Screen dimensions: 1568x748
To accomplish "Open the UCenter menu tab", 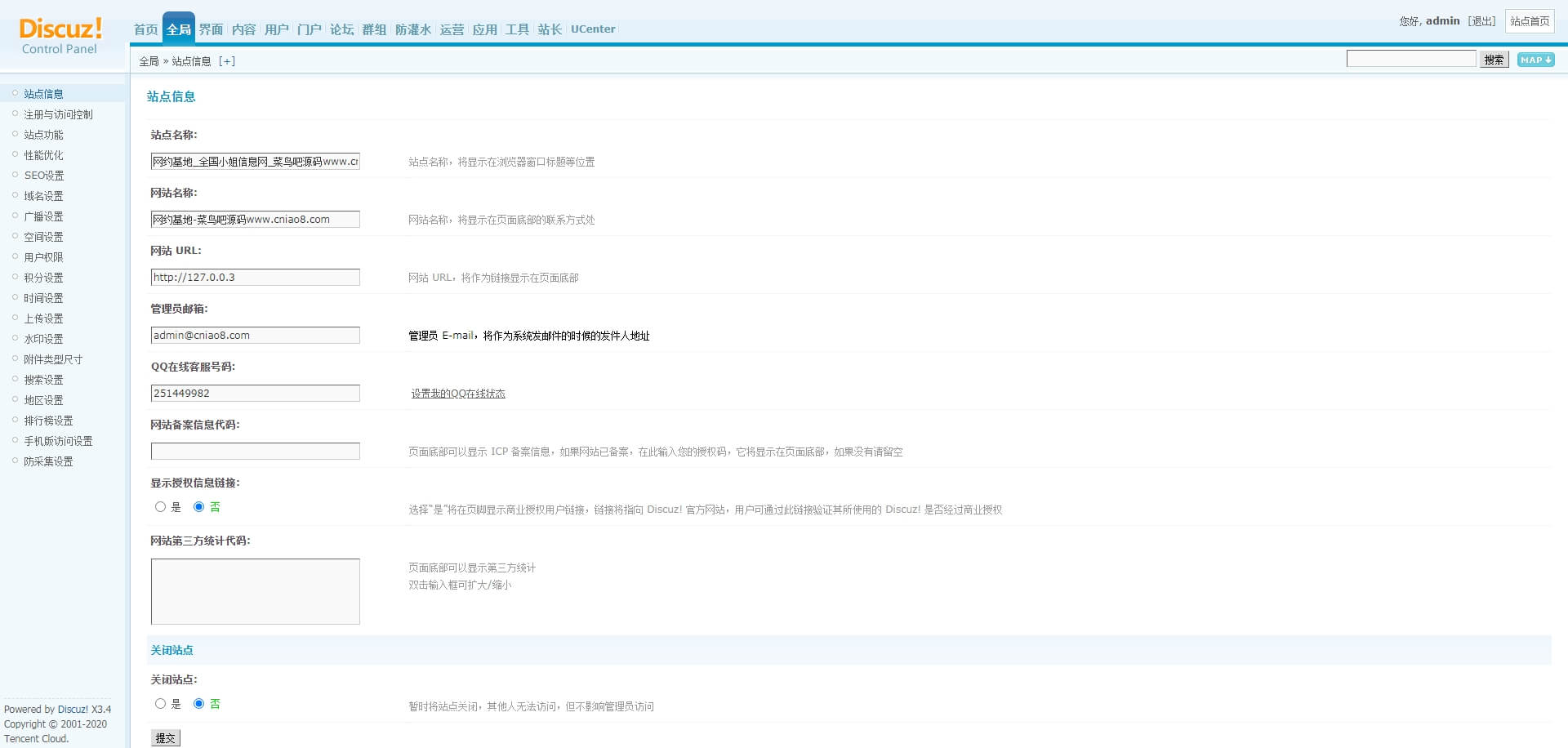I will click(593, 29).
